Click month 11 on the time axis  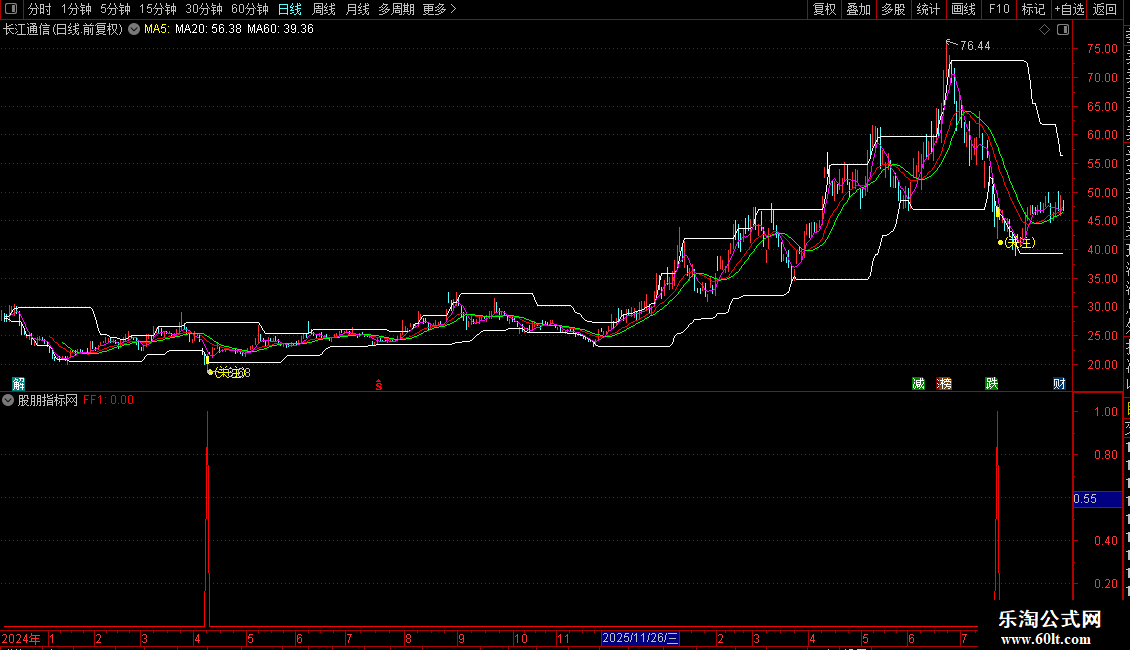coord(563,638)
